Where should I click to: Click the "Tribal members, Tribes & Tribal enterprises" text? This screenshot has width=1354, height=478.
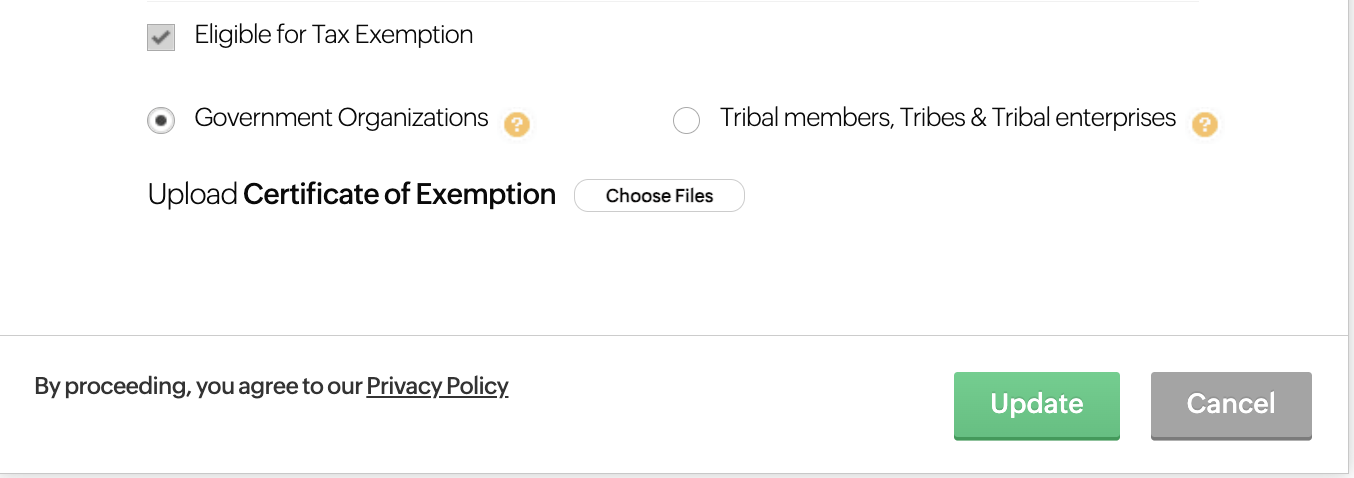pos(947,118)
